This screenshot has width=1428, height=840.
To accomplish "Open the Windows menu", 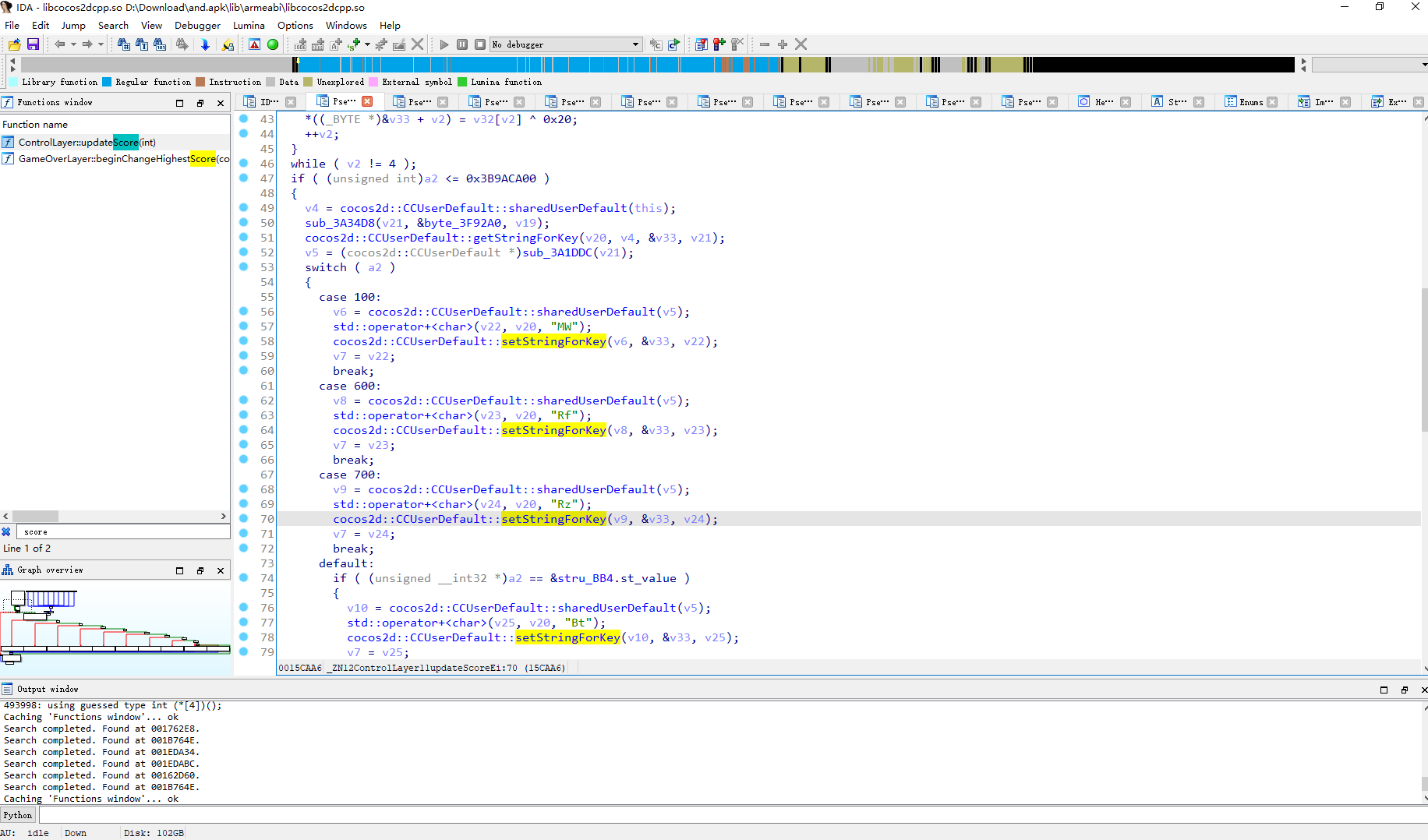I will click(x=346, y=25).
